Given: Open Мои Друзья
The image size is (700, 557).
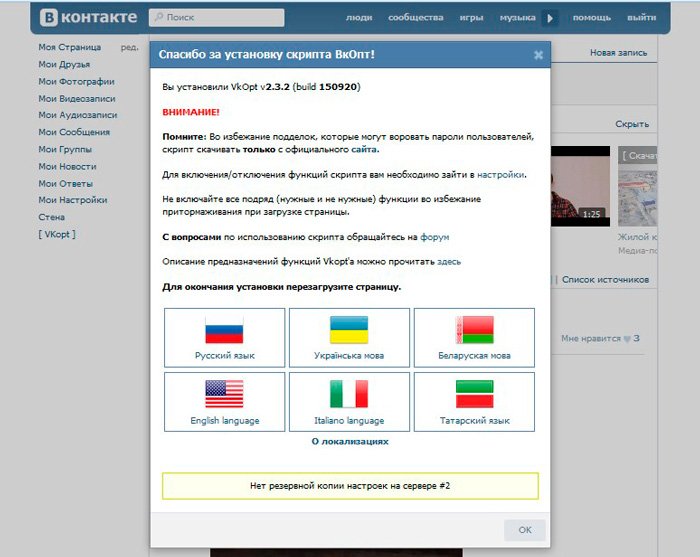Looking at the screenshot, I should [64, 64].
